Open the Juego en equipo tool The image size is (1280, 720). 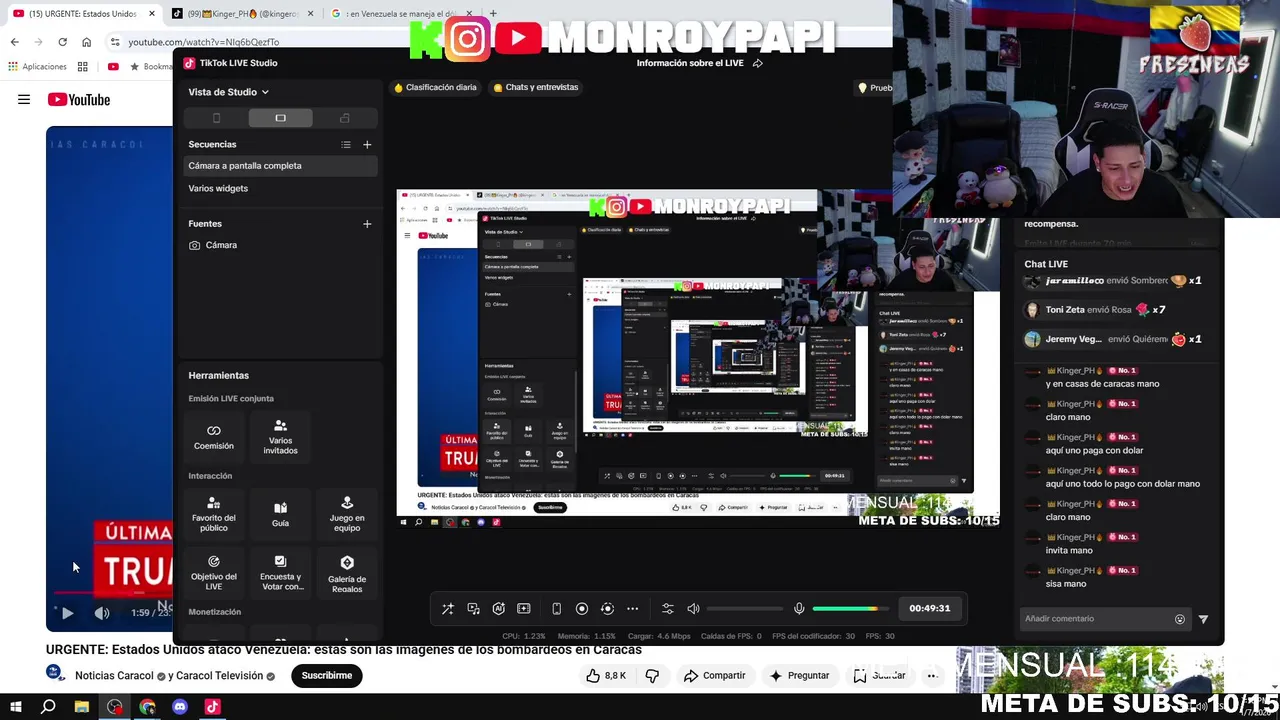[347, 514]
